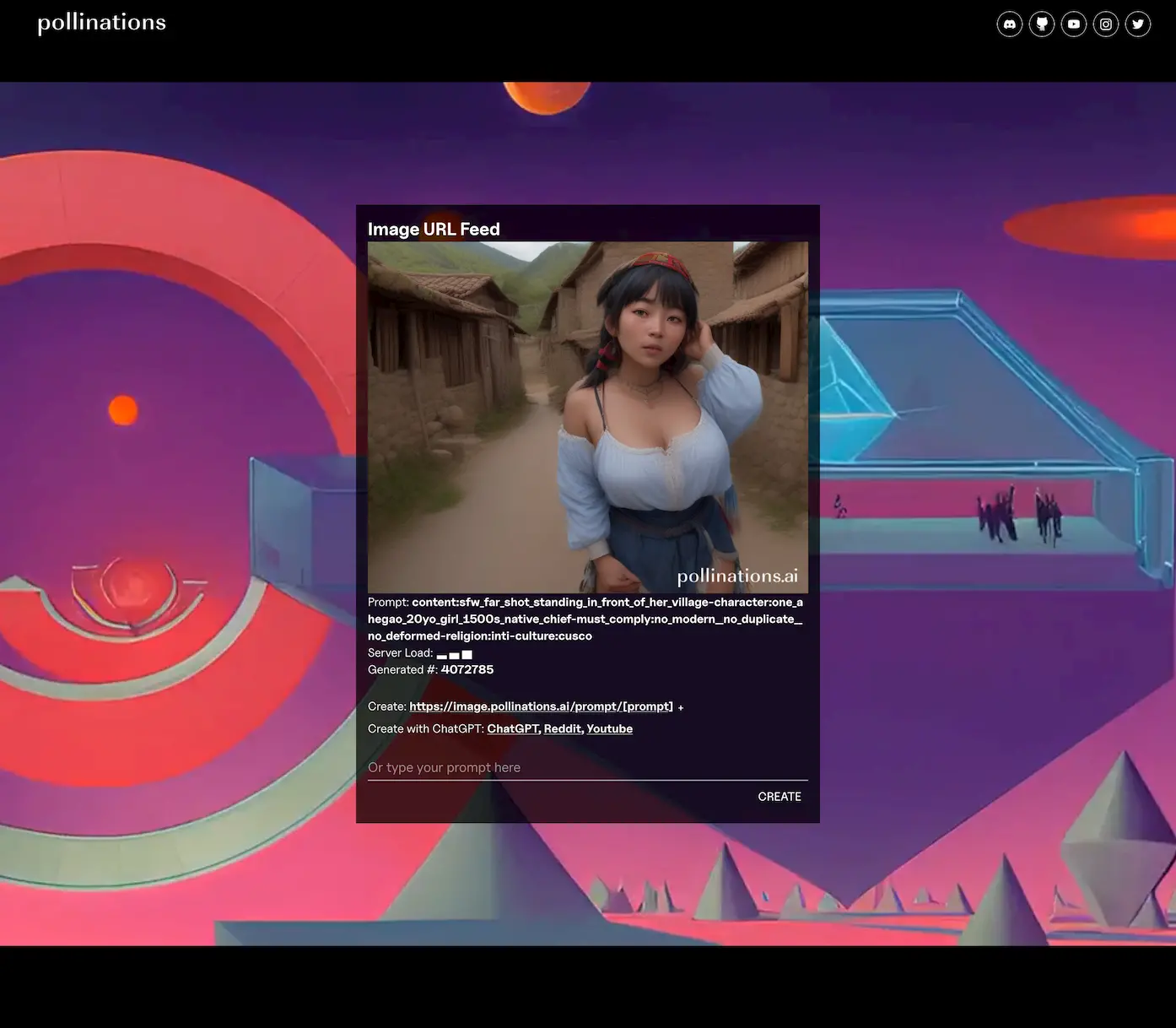Click the pollinations logo in the header
This screenshot has height=1028, width=1176.
click(x=100, y=22)
